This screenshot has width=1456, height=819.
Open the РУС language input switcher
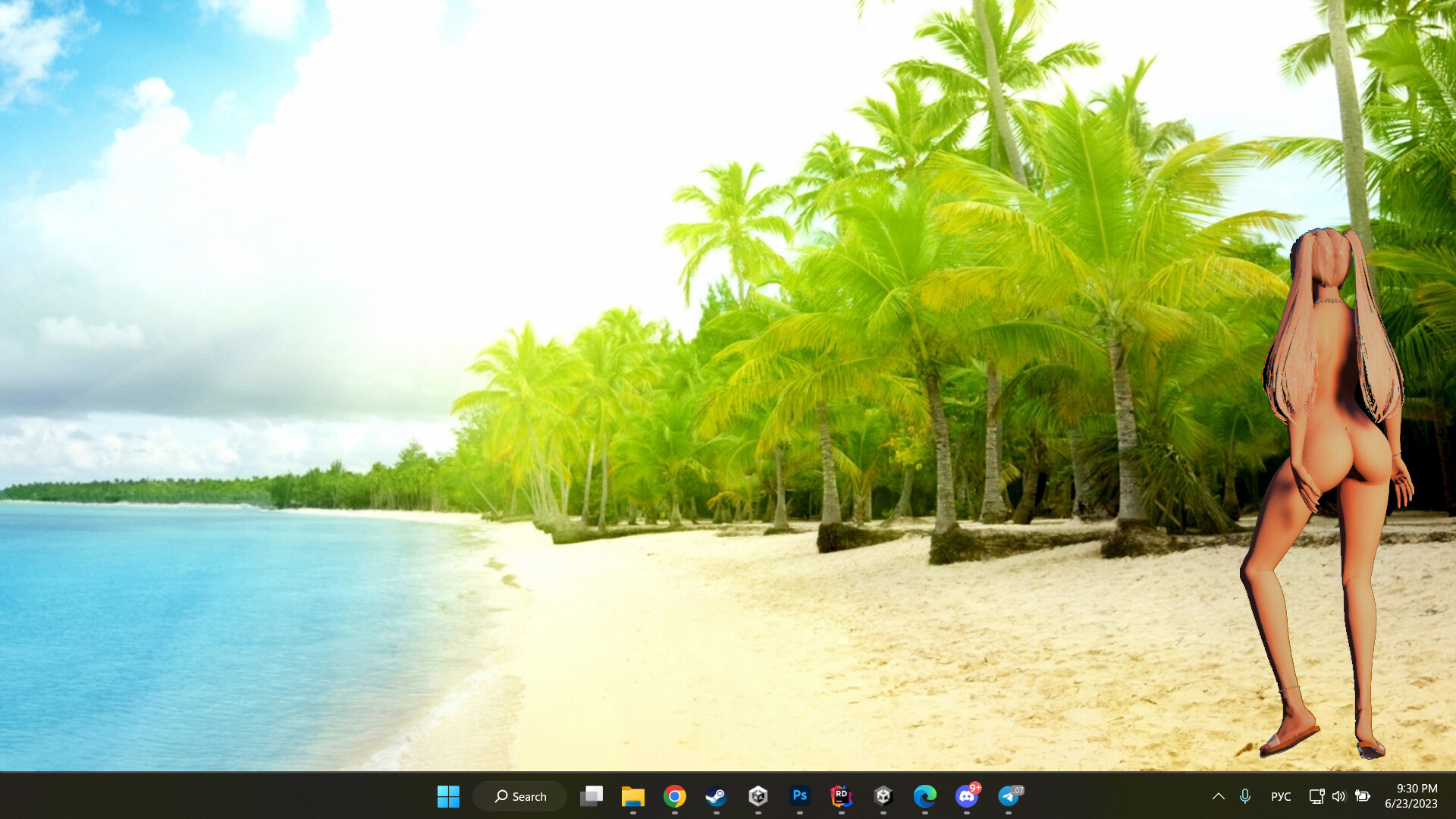[x=1281, y=796]
